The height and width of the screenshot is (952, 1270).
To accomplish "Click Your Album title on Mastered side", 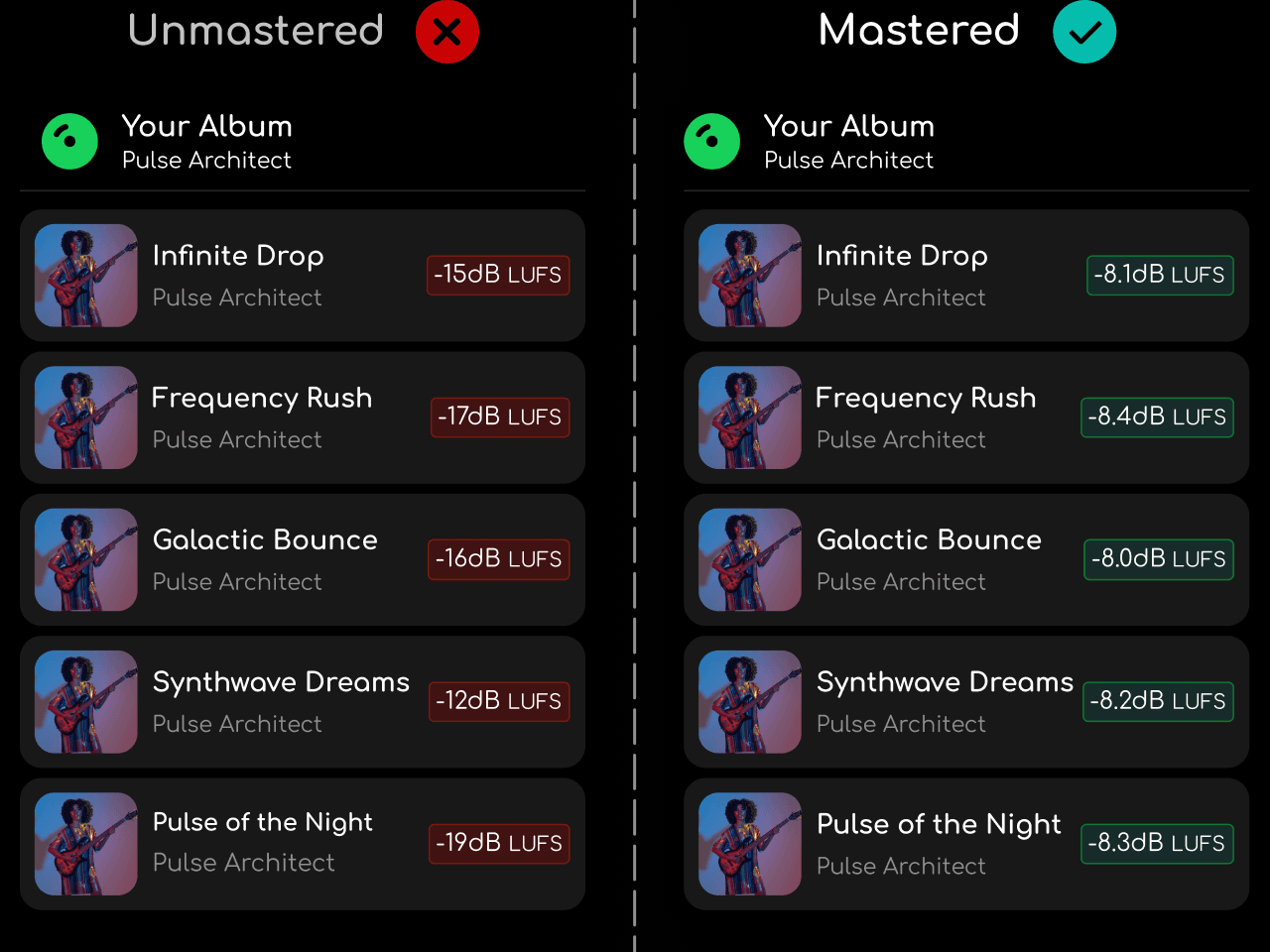I will pos(849,126).
